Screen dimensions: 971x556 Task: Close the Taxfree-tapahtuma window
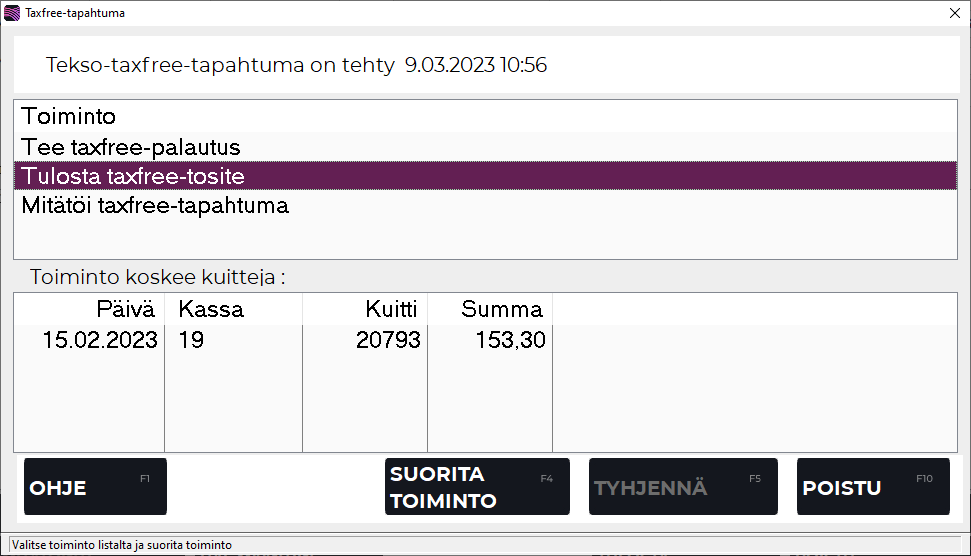(953, 13)
